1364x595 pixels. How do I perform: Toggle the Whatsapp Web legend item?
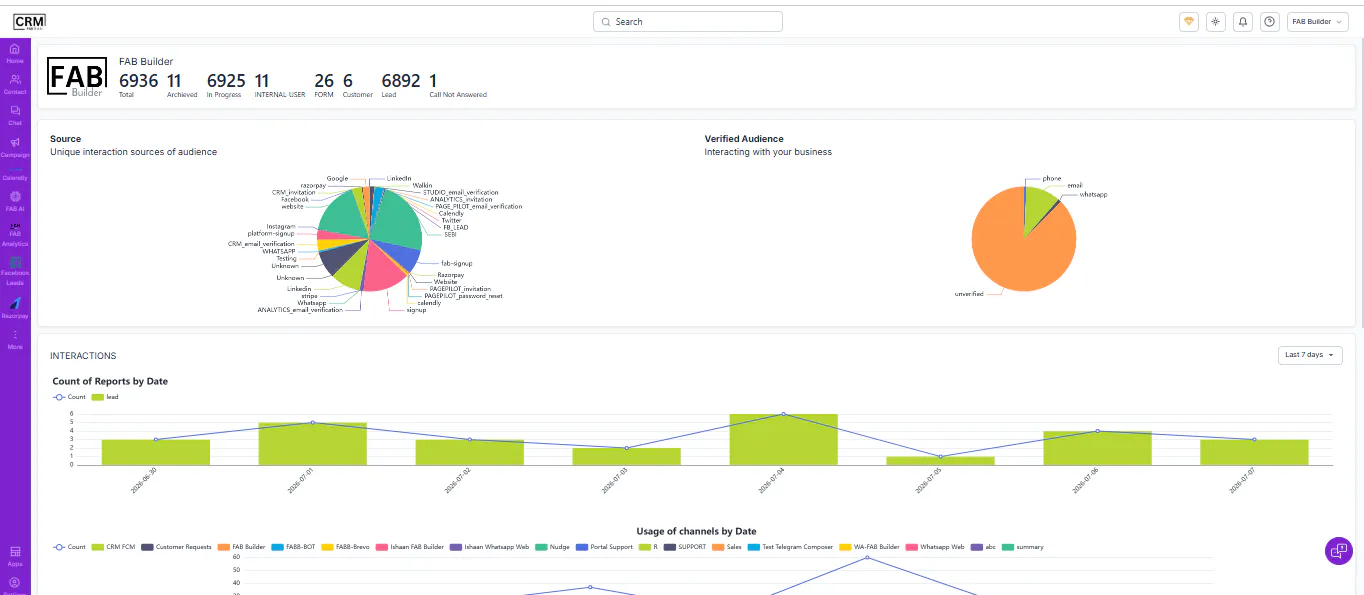click(x=934, y=547)
